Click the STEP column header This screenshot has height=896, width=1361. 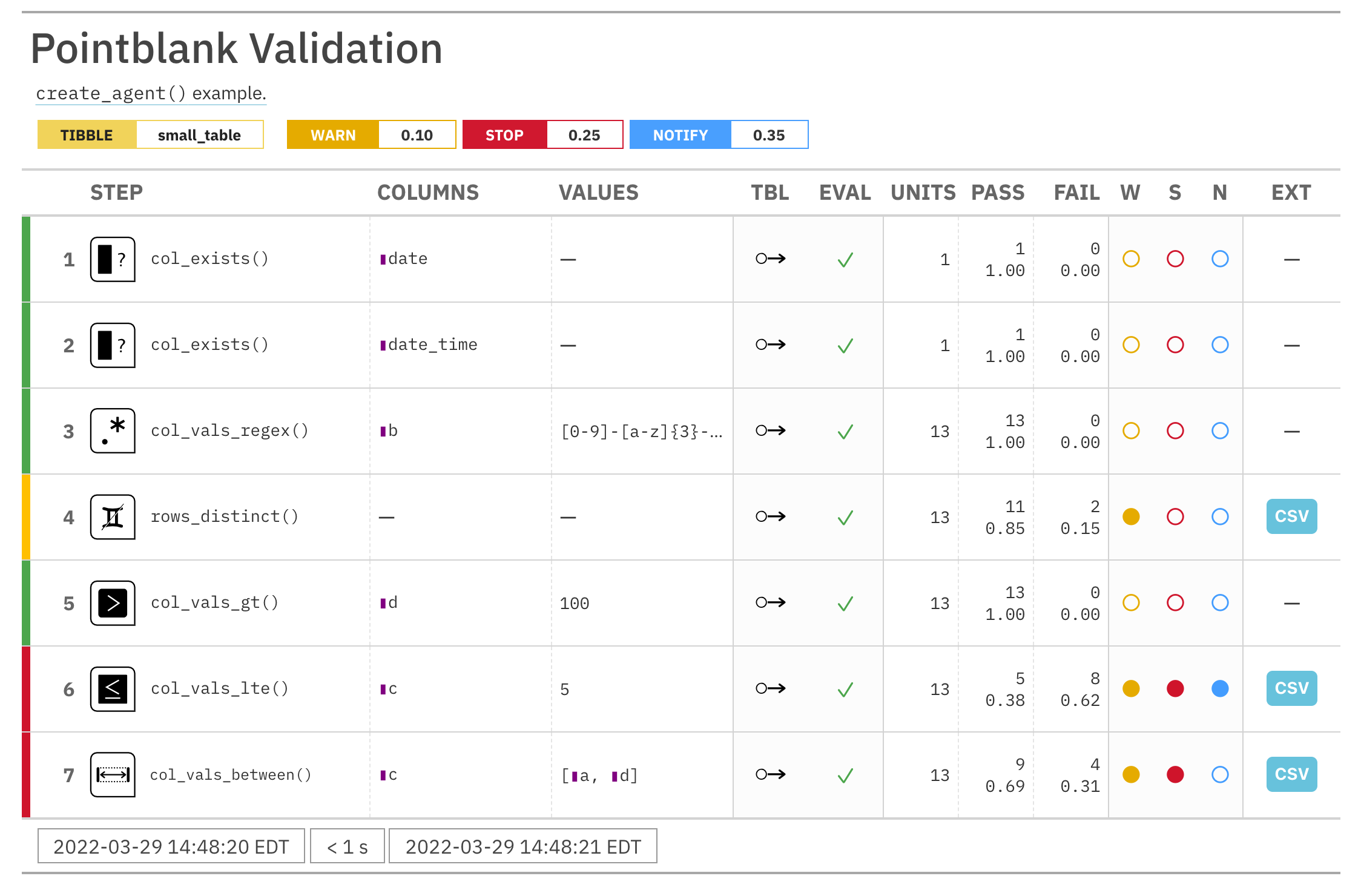tap(116, 193)
